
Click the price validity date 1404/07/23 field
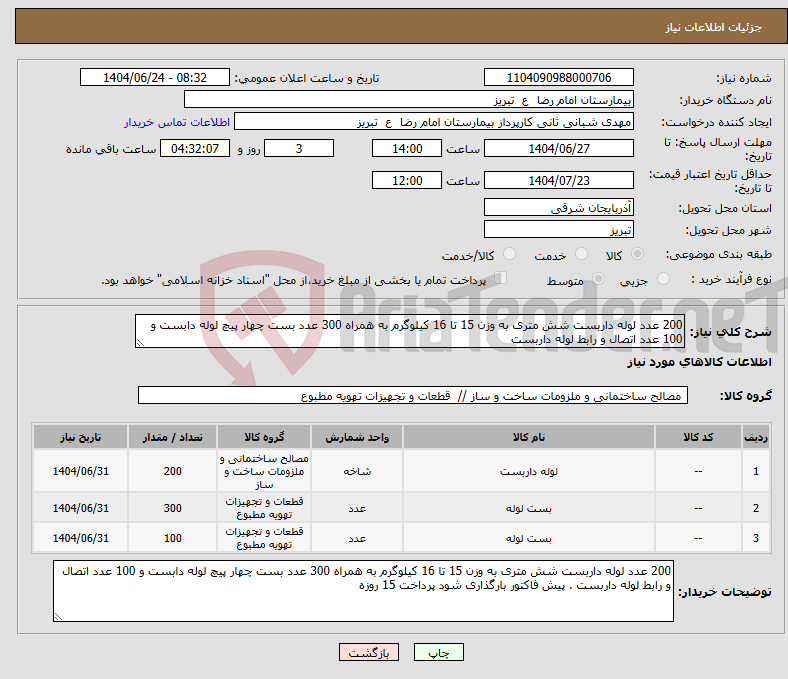[x=558, y=180]
